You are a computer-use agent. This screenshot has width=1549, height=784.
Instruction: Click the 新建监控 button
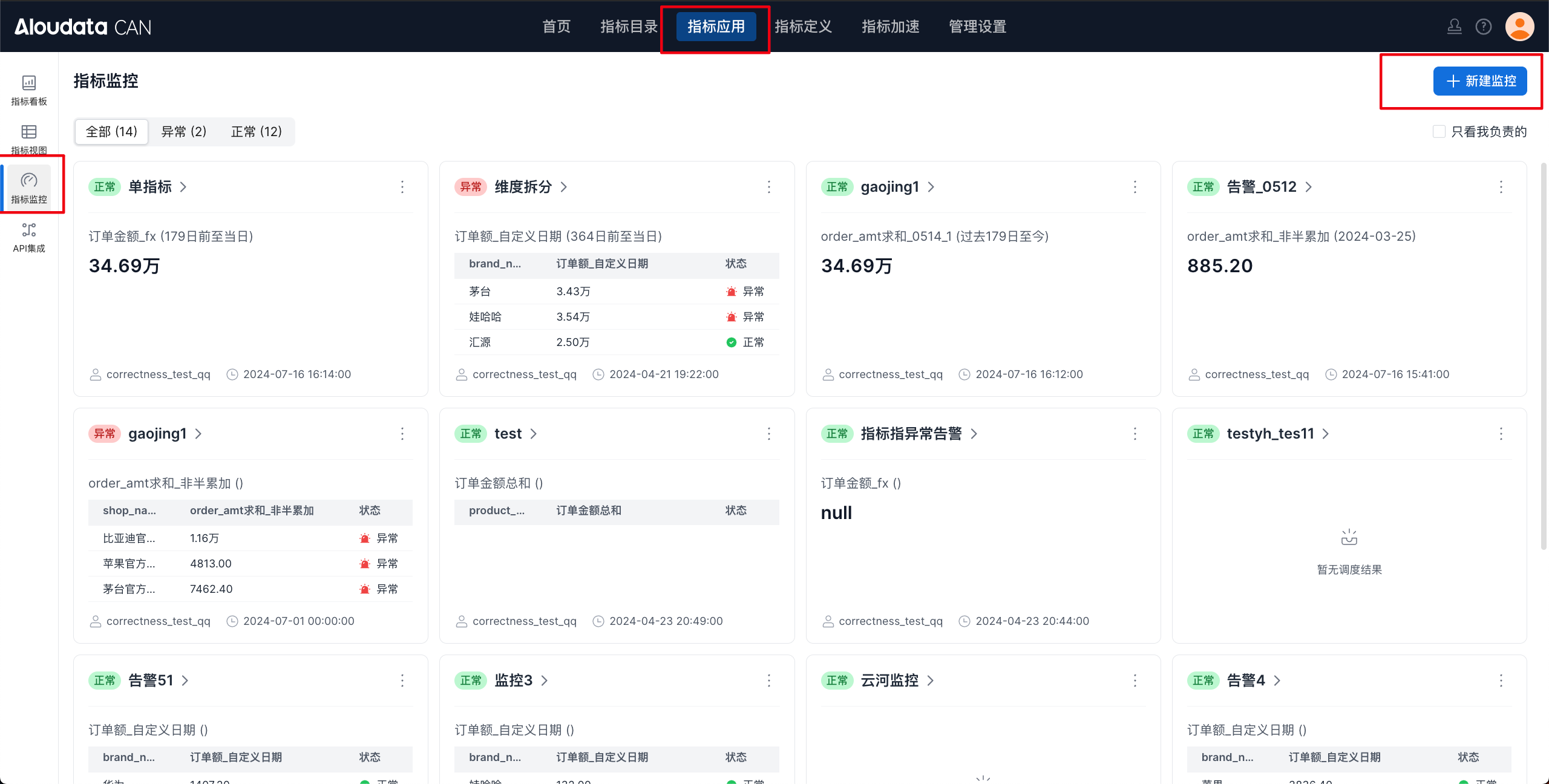click(x=1480, y=81)
